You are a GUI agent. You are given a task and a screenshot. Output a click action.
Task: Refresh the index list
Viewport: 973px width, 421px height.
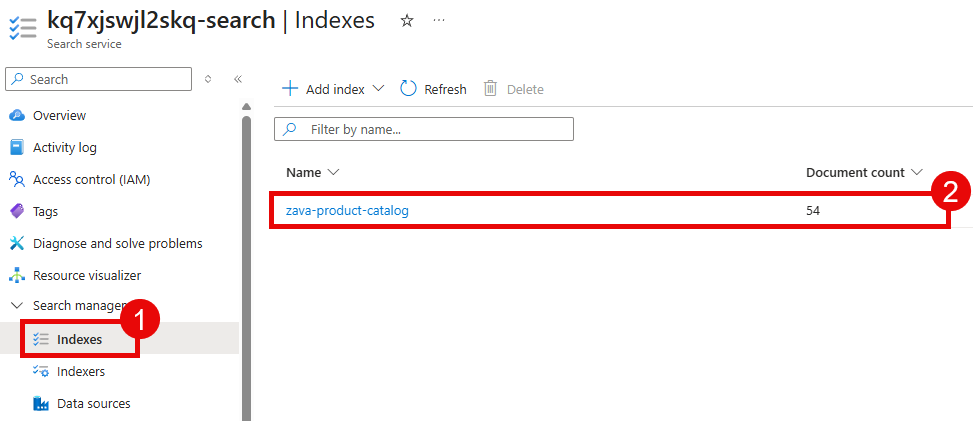pos(433,89)
